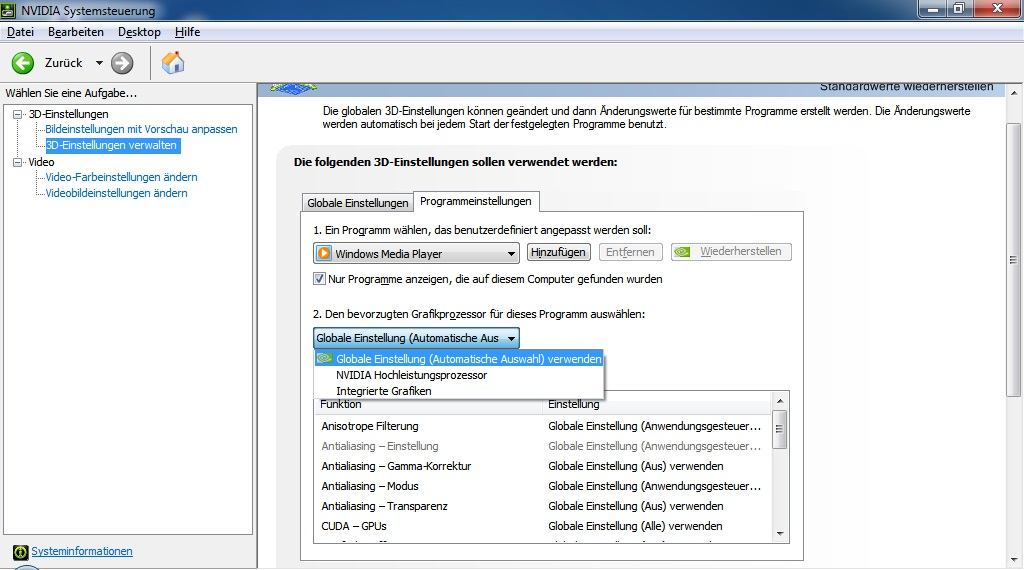Screen dimensions: 1024x570
Task: Select the Video category label
Action: 41,162
